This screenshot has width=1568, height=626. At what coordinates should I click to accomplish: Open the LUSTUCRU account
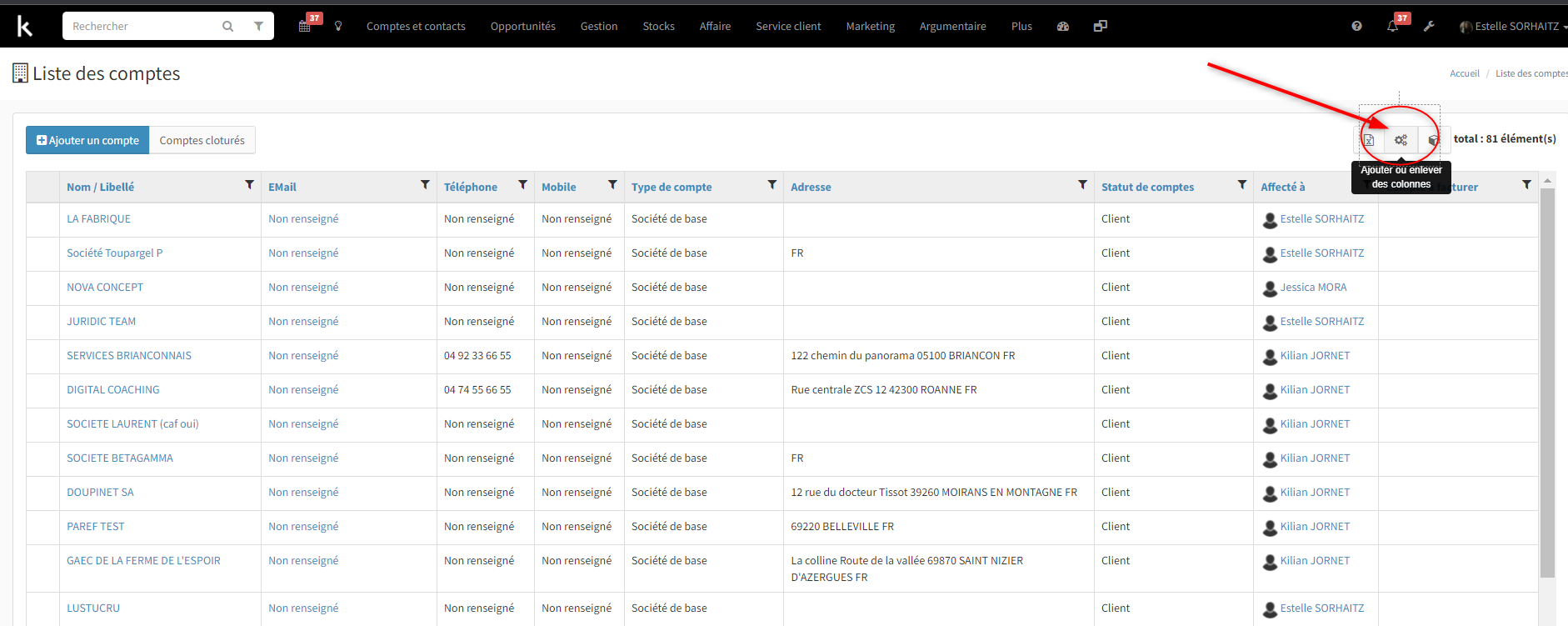[x=93, y=608]
